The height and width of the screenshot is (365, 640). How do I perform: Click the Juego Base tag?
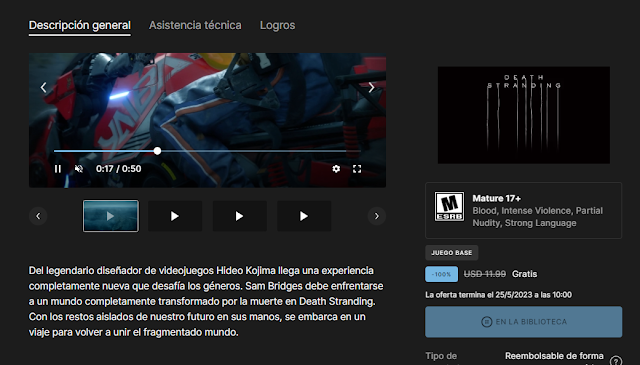[x=451, y=253]
